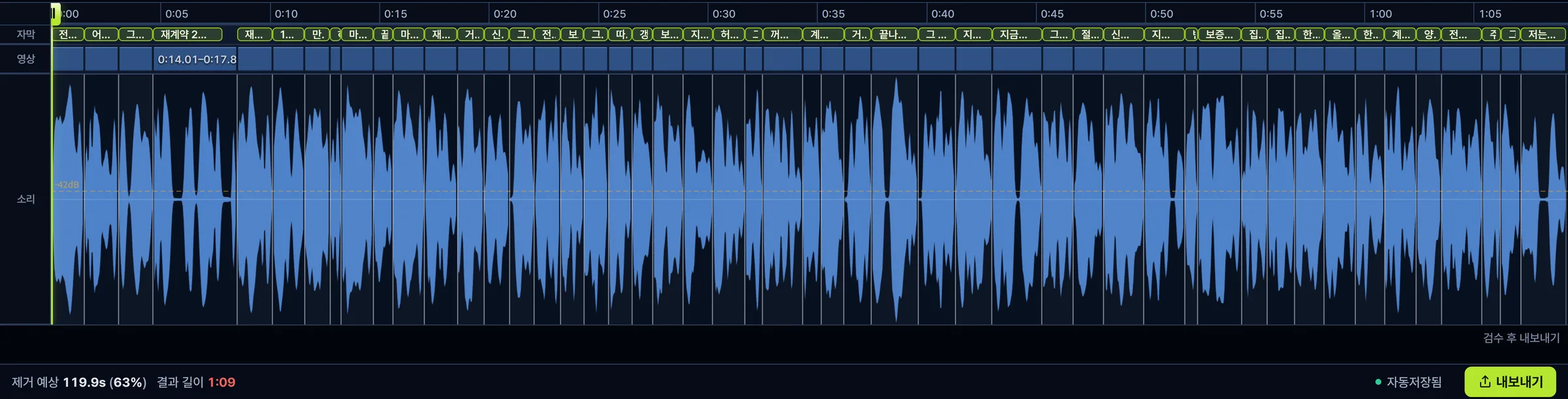Click the 1:00 mark on the time ruler

point(1380,14)
